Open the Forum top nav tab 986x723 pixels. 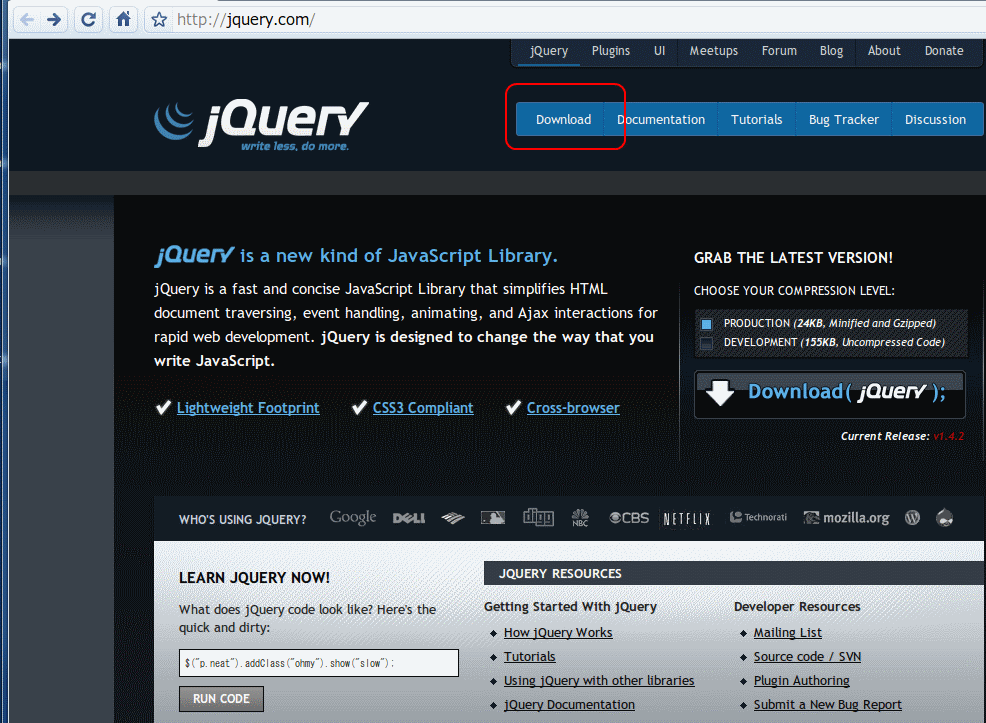(x=779, y=51)
